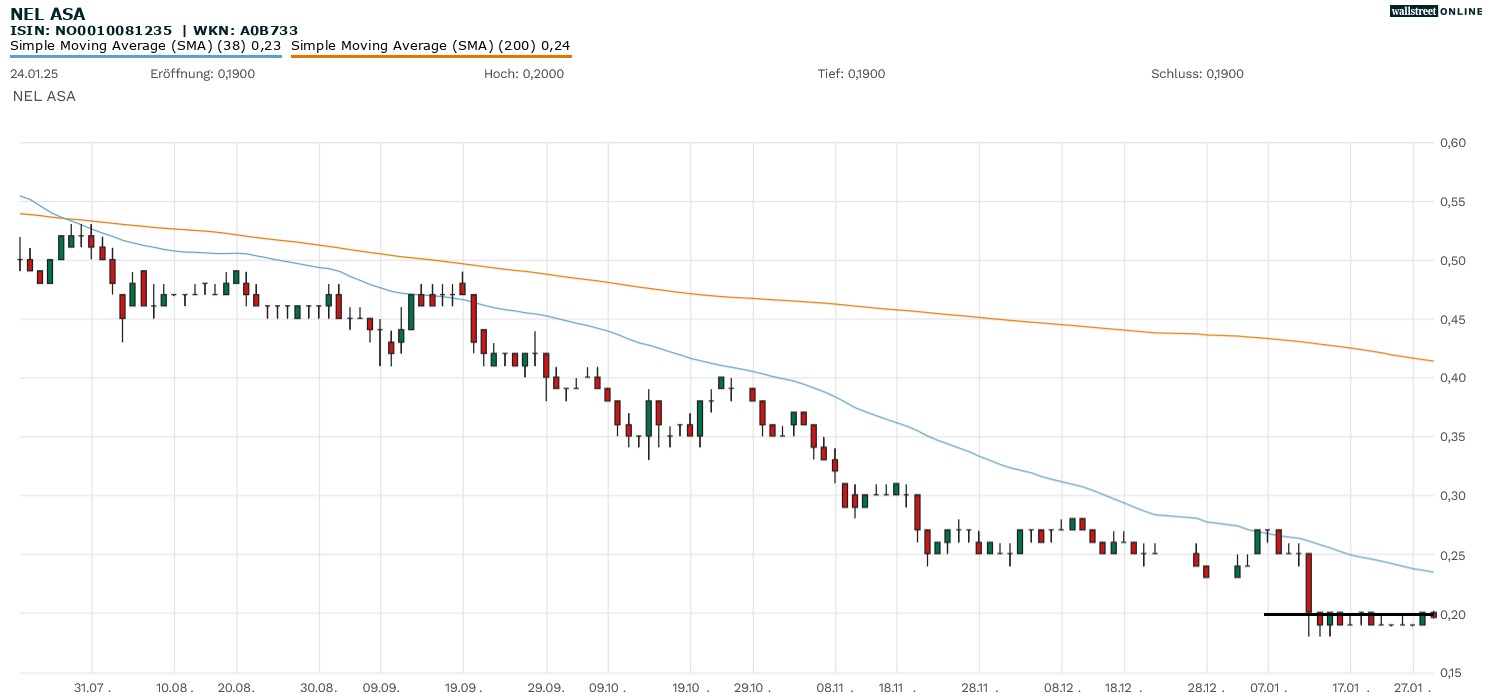Select the 19.09. date on x-axis
Screen dimensions: 1490x694
463,687
